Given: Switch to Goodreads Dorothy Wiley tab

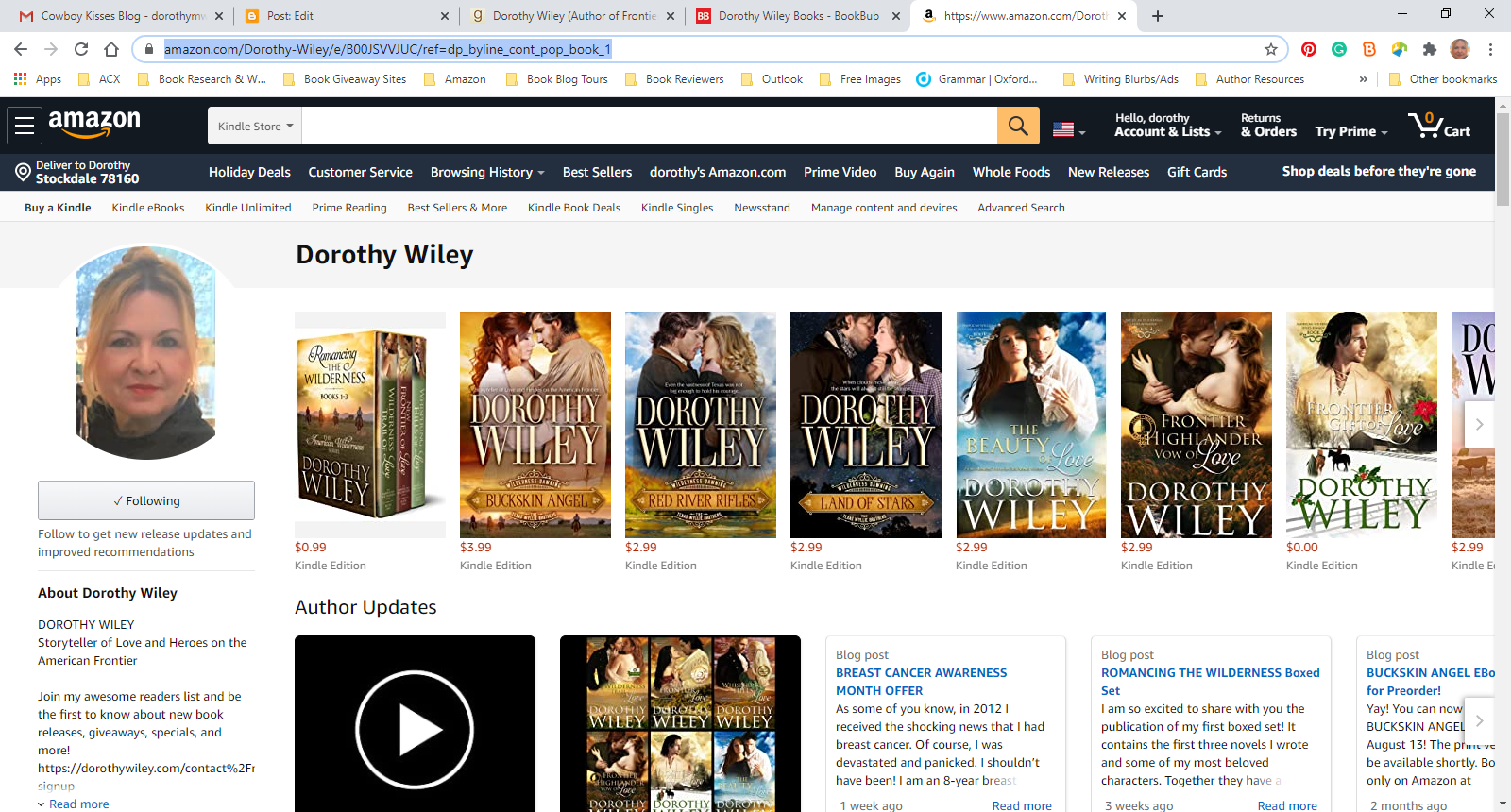Looking at the screenshot, I should tap(572, 16).
